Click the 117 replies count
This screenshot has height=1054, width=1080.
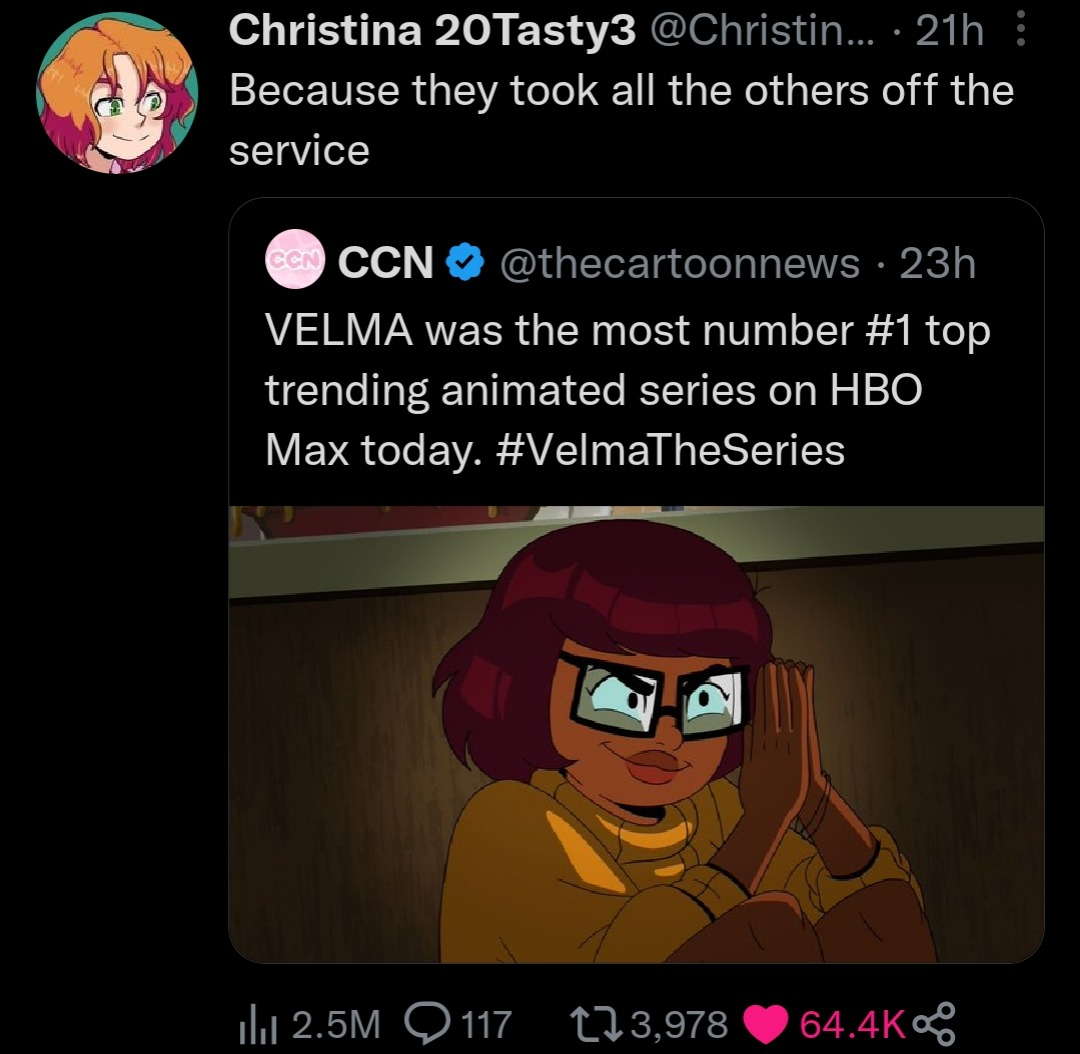[485, 1023]
